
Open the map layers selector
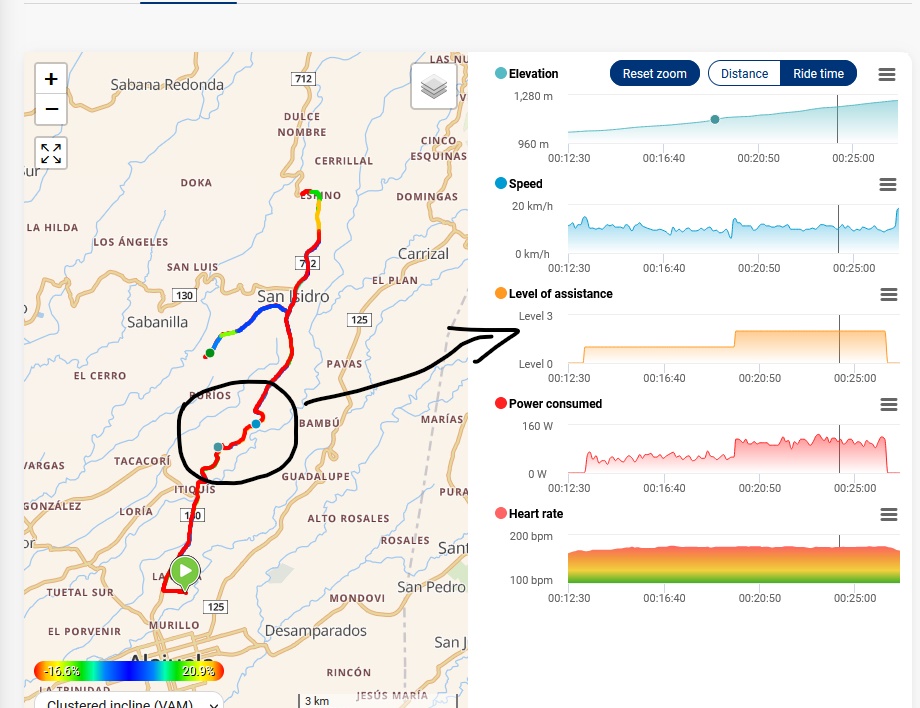tap(433, 87)
